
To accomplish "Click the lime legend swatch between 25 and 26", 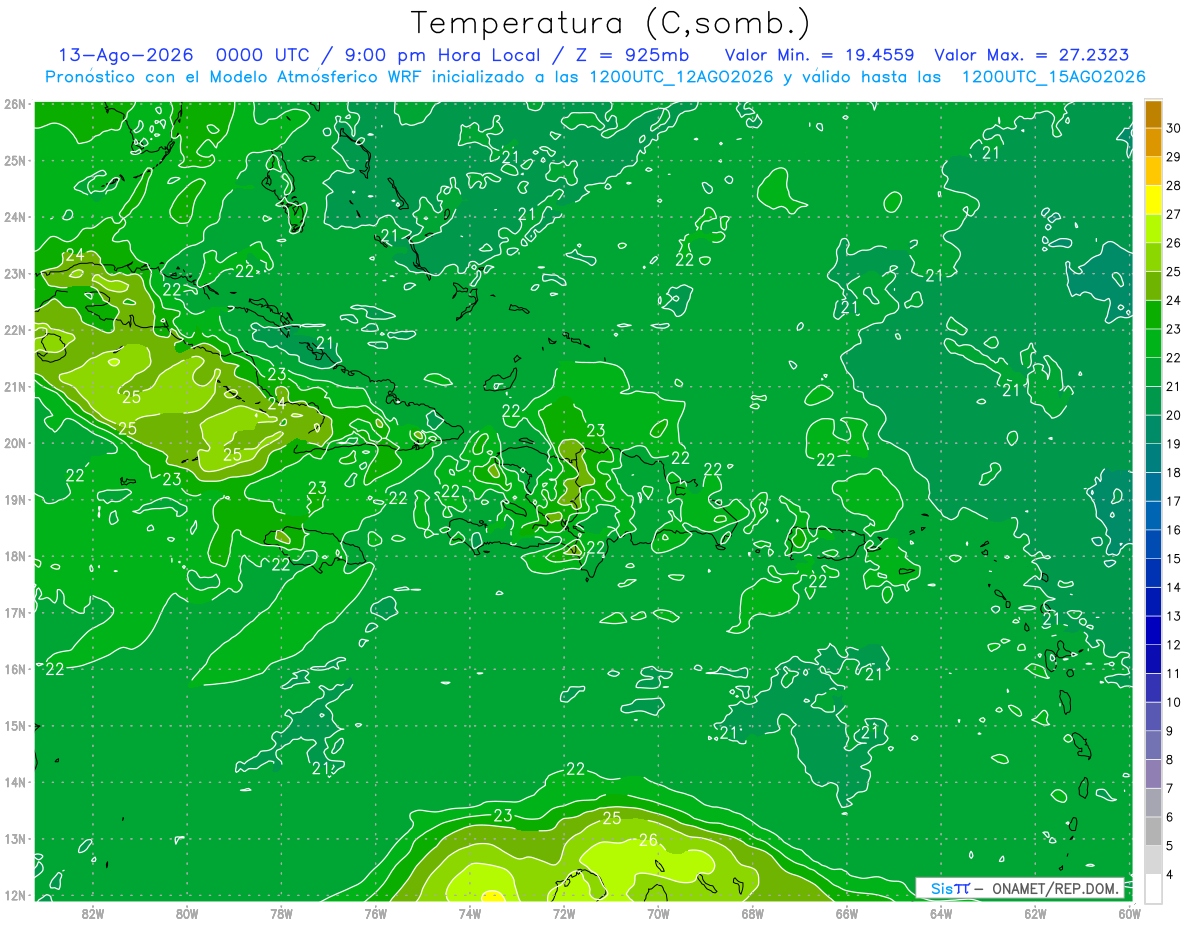I will [1153, 258].
